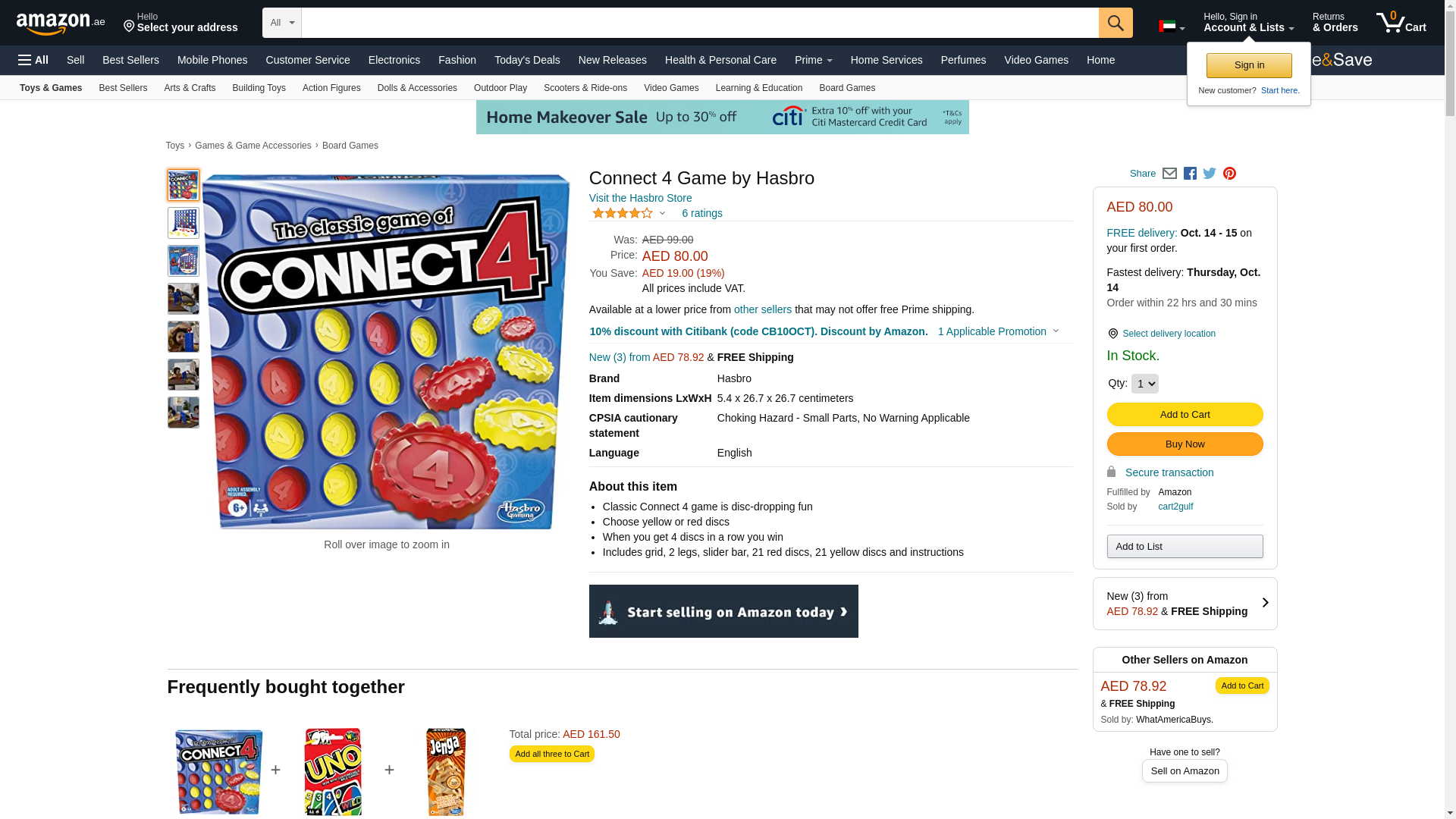Visit the Hasbro Store link

pos(640,198)
